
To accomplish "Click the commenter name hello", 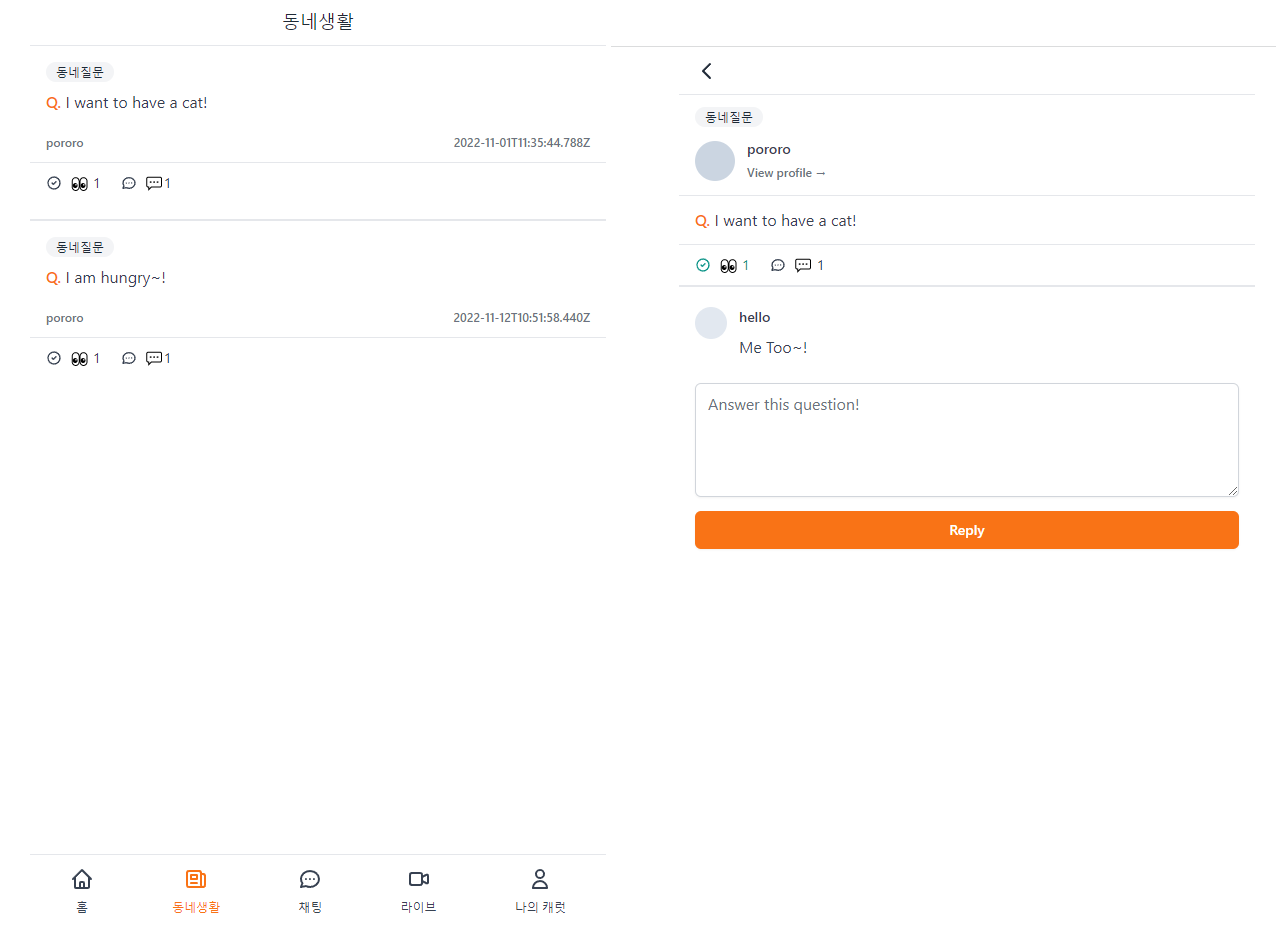I will point(755,317).
